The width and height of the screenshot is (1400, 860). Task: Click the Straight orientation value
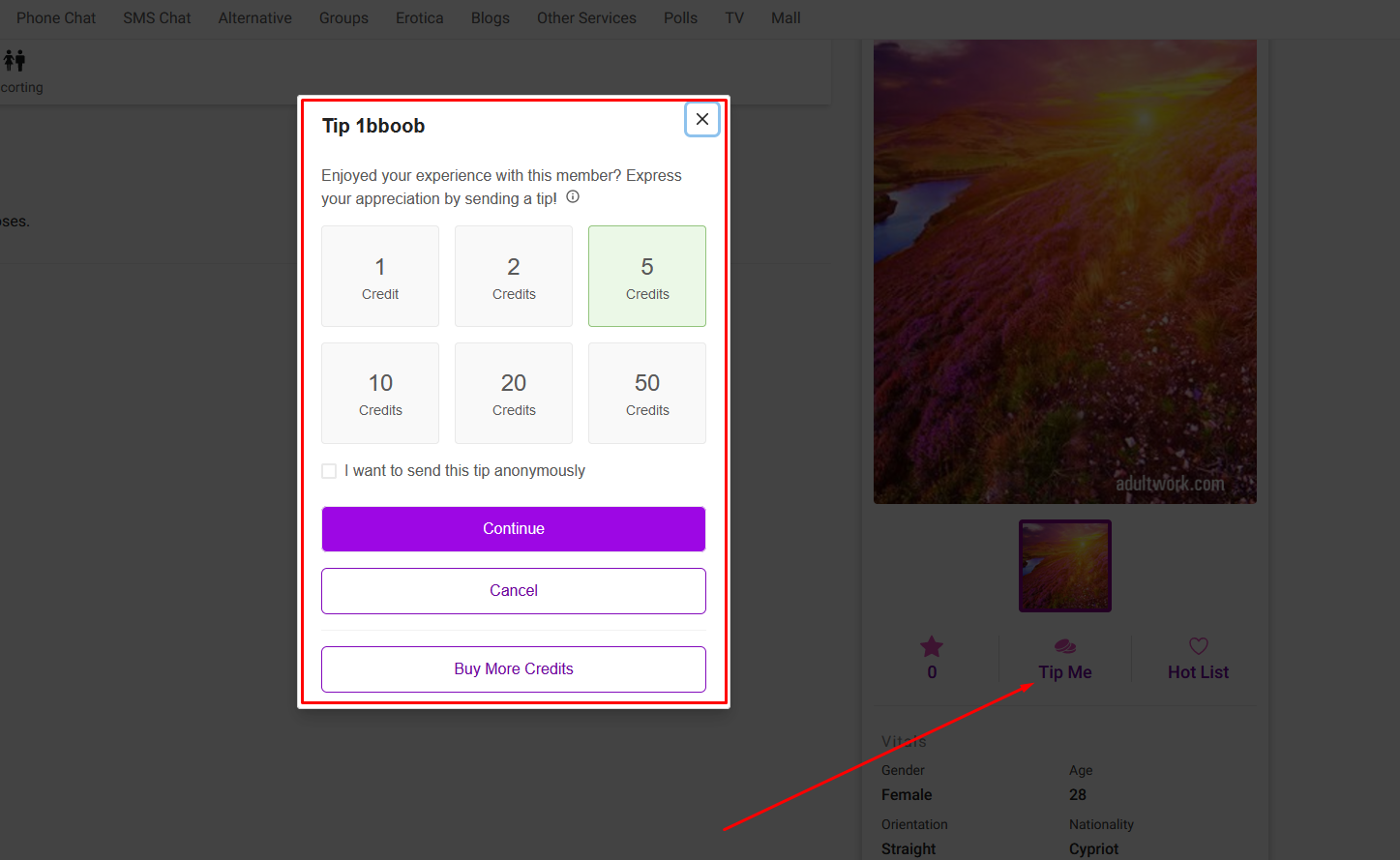[909, 849]
